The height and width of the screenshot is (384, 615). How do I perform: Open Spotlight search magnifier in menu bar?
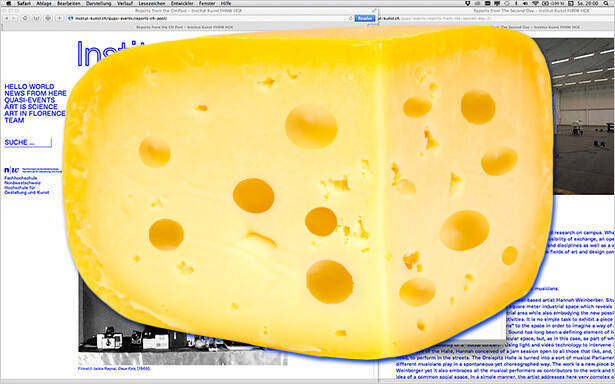[605, 3]
